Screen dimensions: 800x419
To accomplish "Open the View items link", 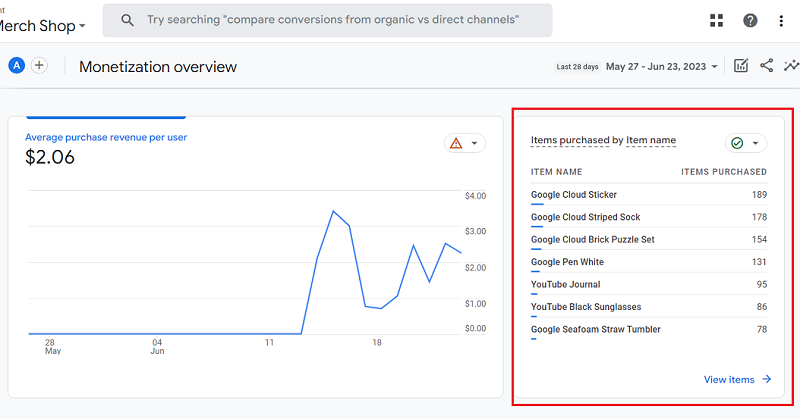I will 737,379.
